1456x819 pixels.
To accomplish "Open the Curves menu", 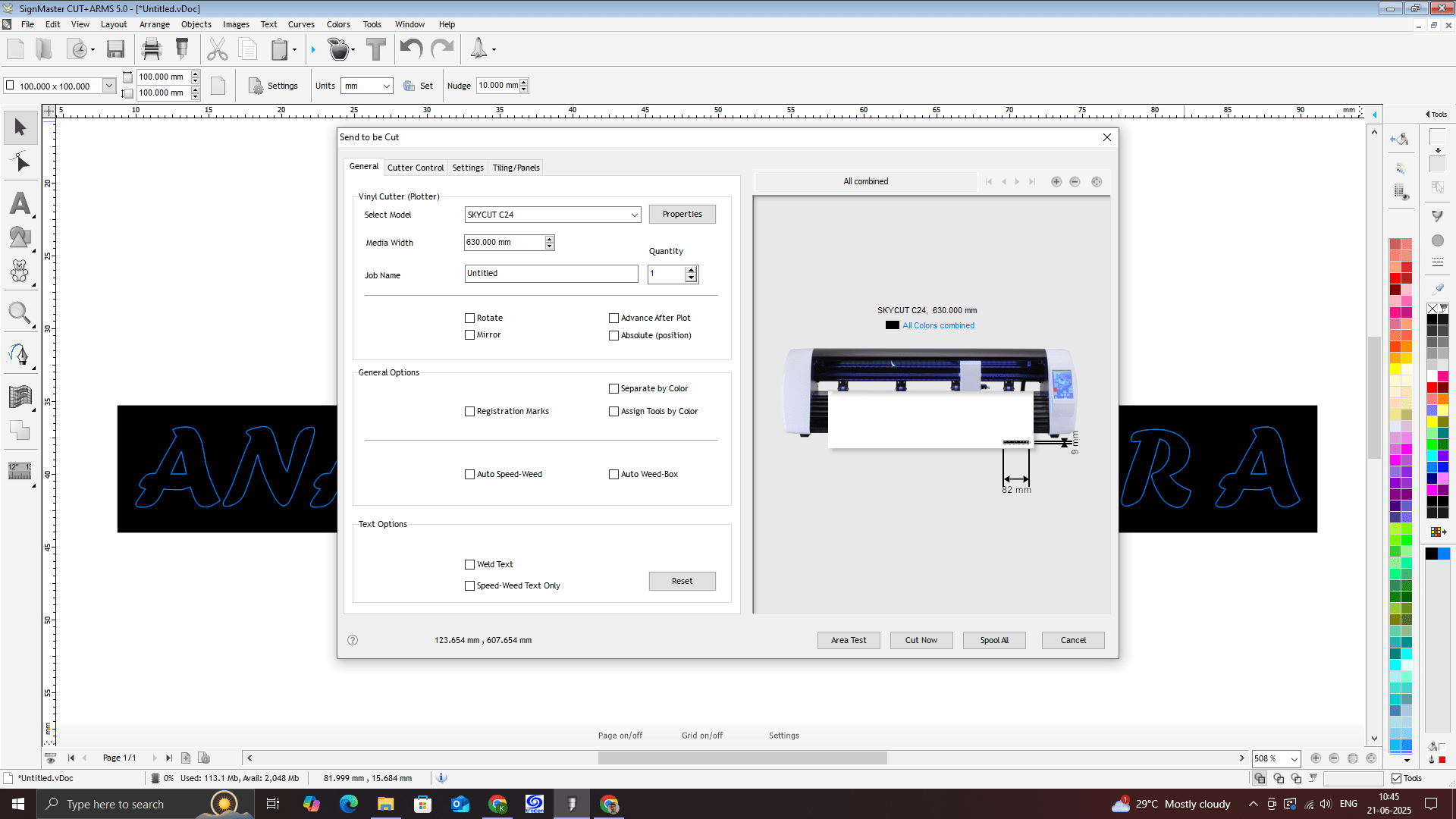I will (300, 24).
